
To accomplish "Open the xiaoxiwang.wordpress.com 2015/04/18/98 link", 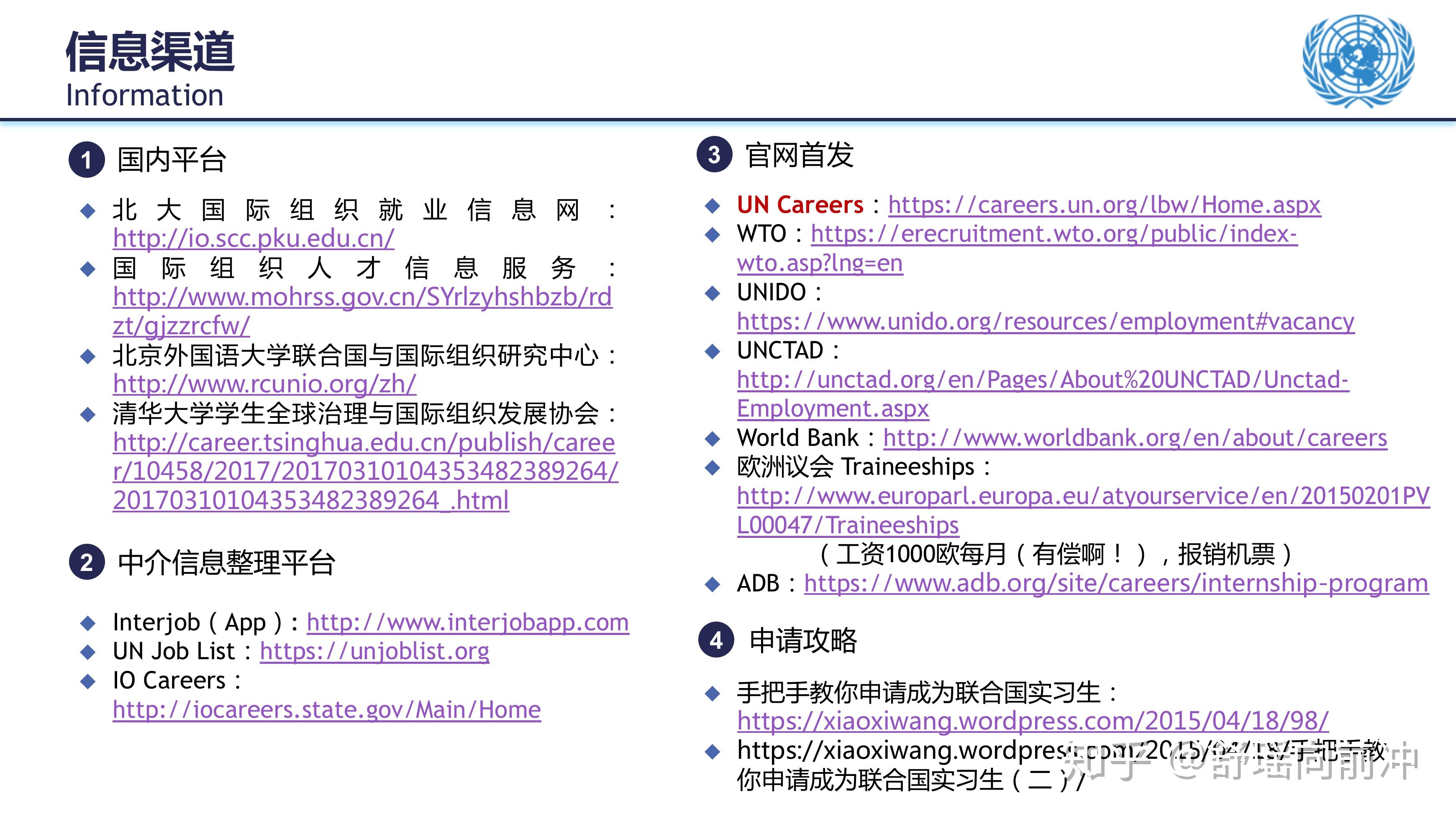I will pos(1033,721).
